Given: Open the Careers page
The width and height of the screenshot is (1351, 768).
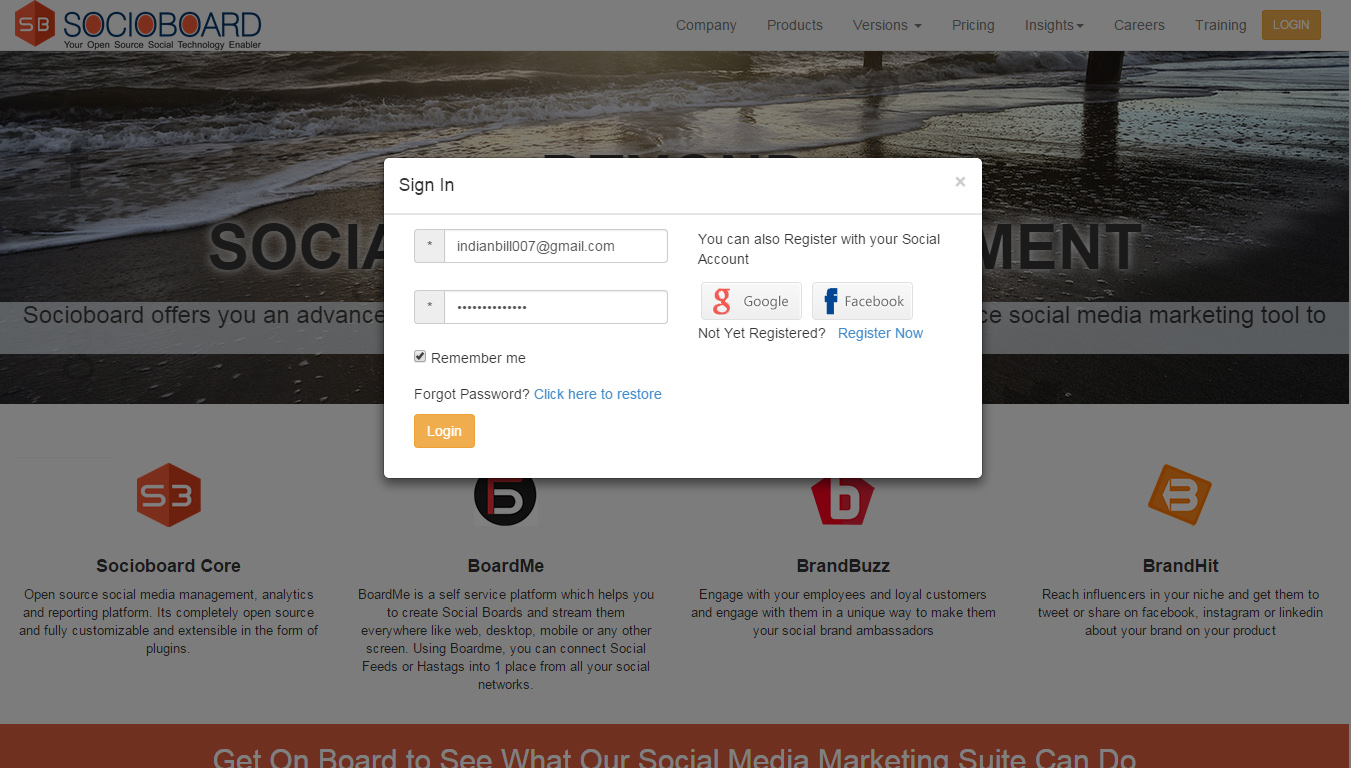Looking at the screenshot, I should coord(1139,25).
